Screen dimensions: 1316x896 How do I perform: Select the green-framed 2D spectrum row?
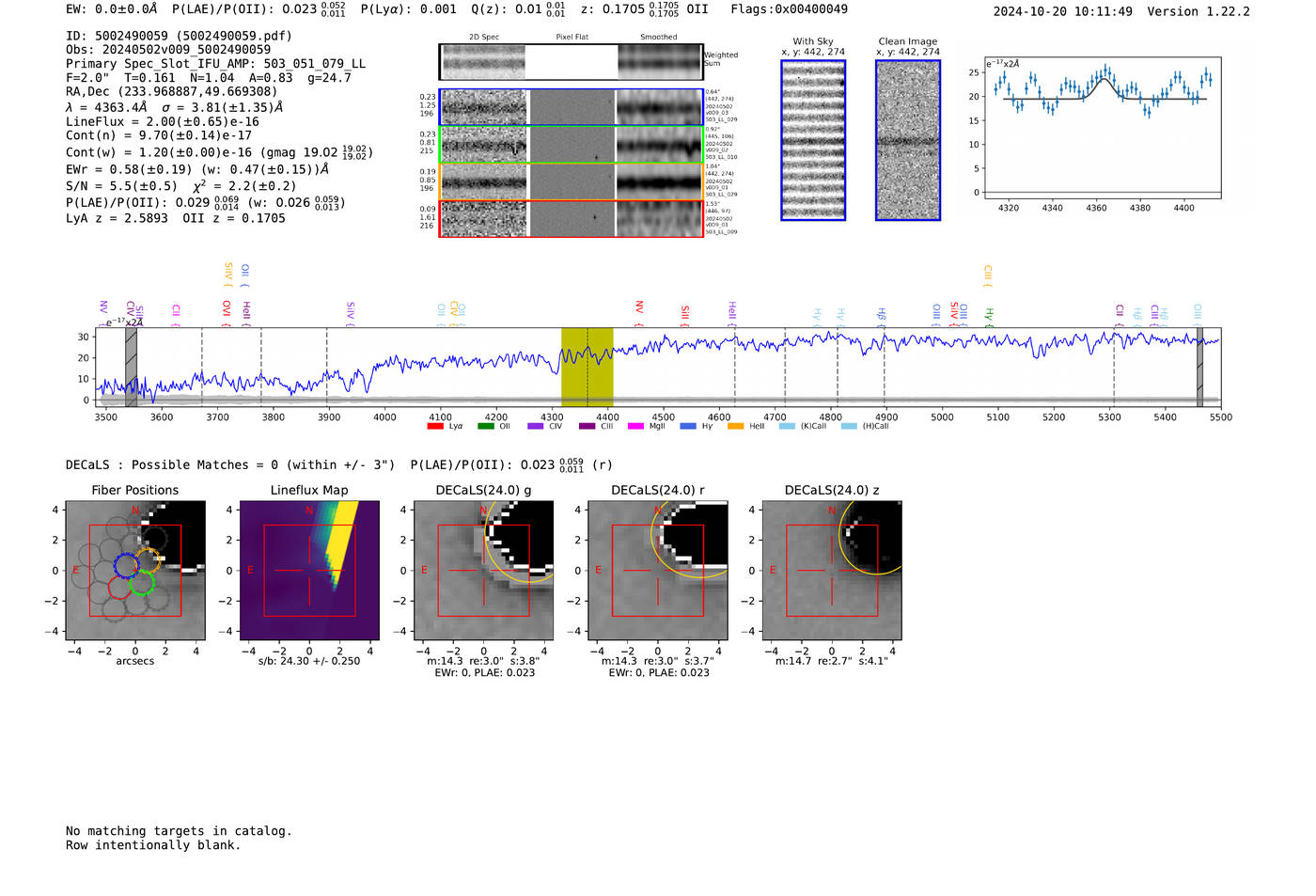[572, 145]
